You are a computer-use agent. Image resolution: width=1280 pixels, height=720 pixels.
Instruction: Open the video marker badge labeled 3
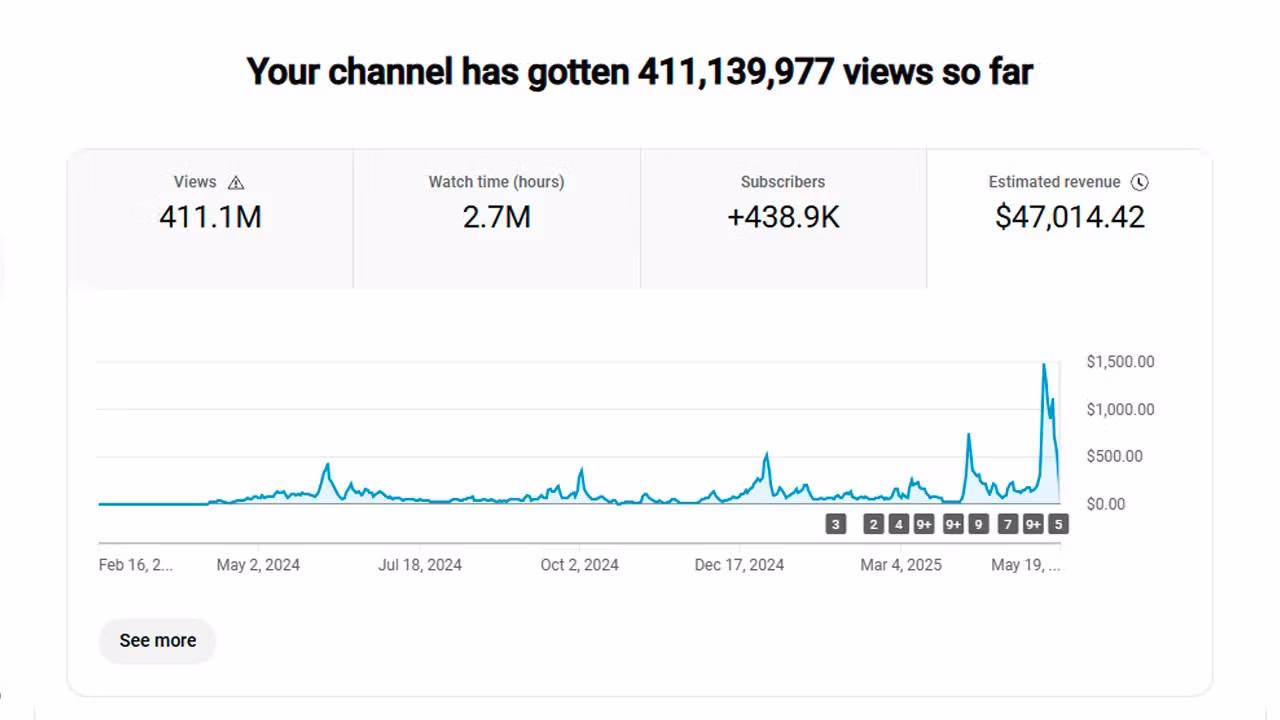coord(836,524)
